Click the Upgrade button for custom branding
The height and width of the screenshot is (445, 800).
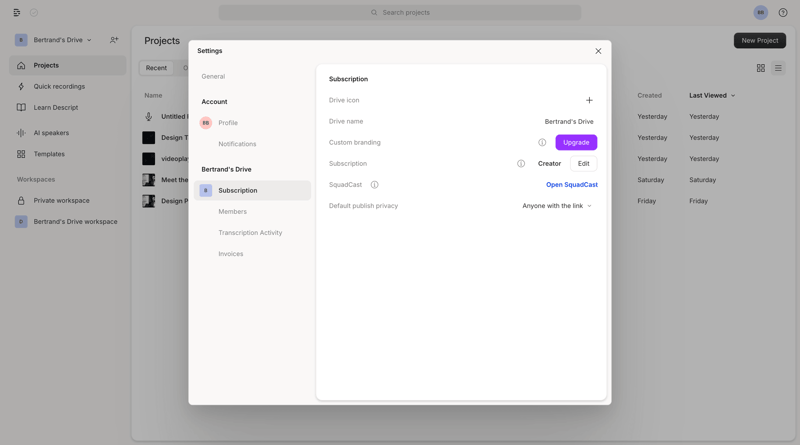coord(576,142)
